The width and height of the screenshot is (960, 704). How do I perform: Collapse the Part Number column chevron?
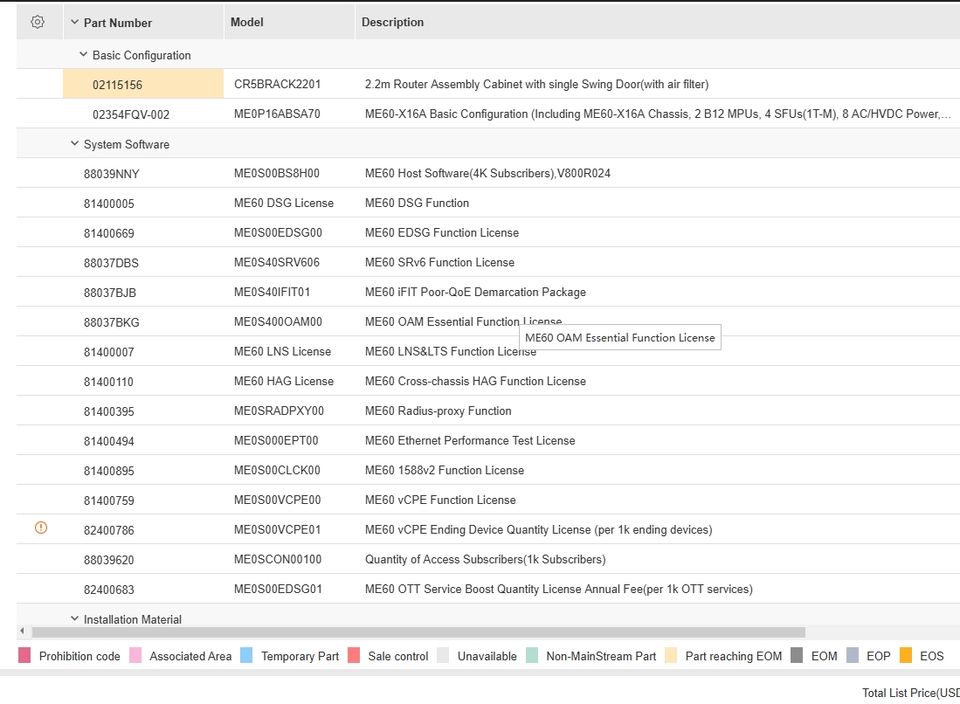coord(74,22)
